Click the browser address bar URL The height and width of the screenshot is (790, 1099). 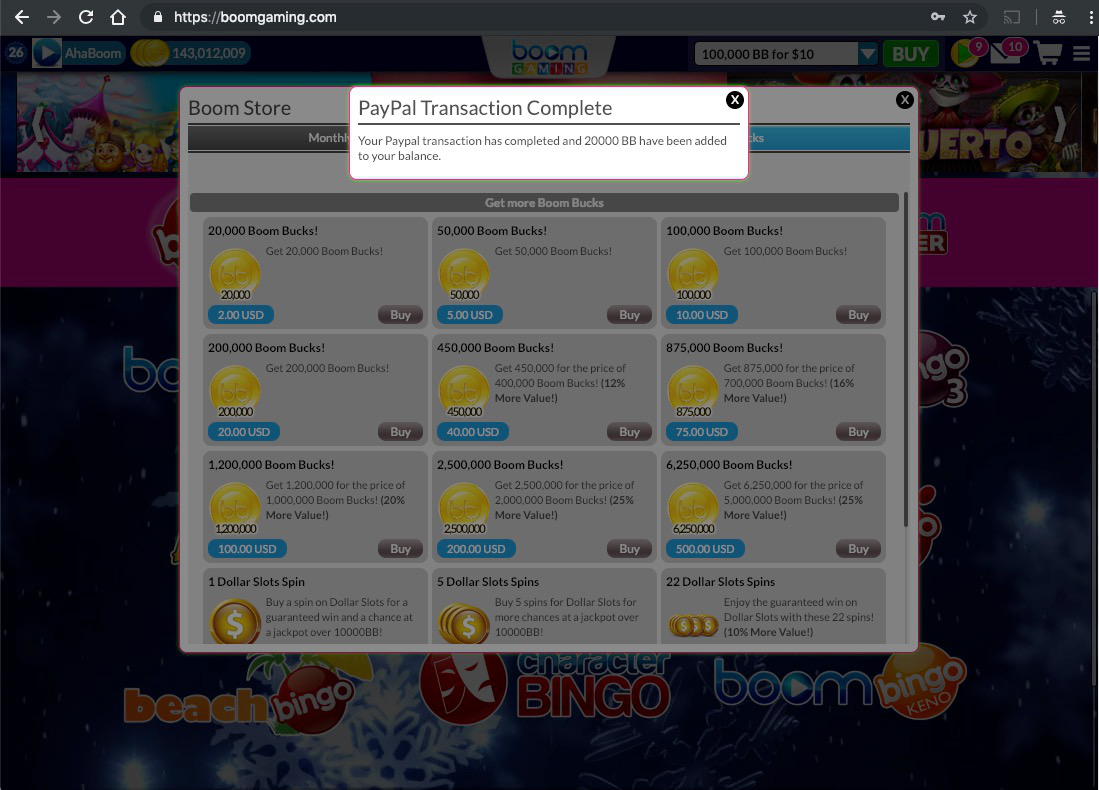point(255,17)
